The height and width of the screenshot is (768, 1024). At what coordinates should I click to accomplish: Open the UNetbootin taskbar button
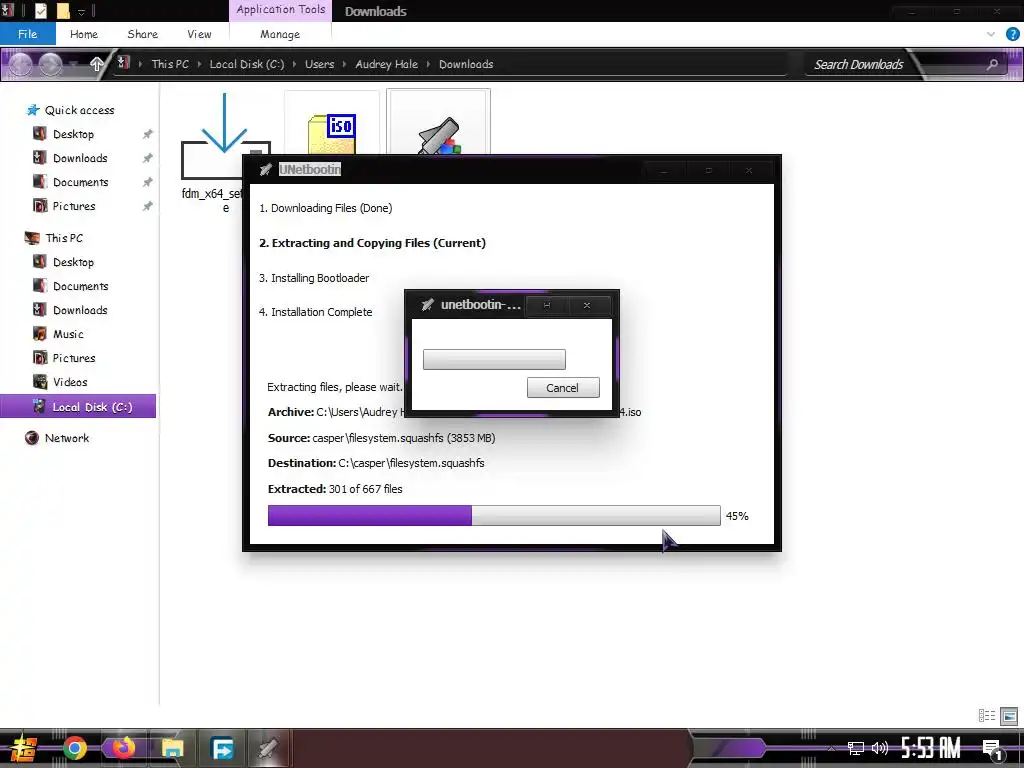point(268,748)
